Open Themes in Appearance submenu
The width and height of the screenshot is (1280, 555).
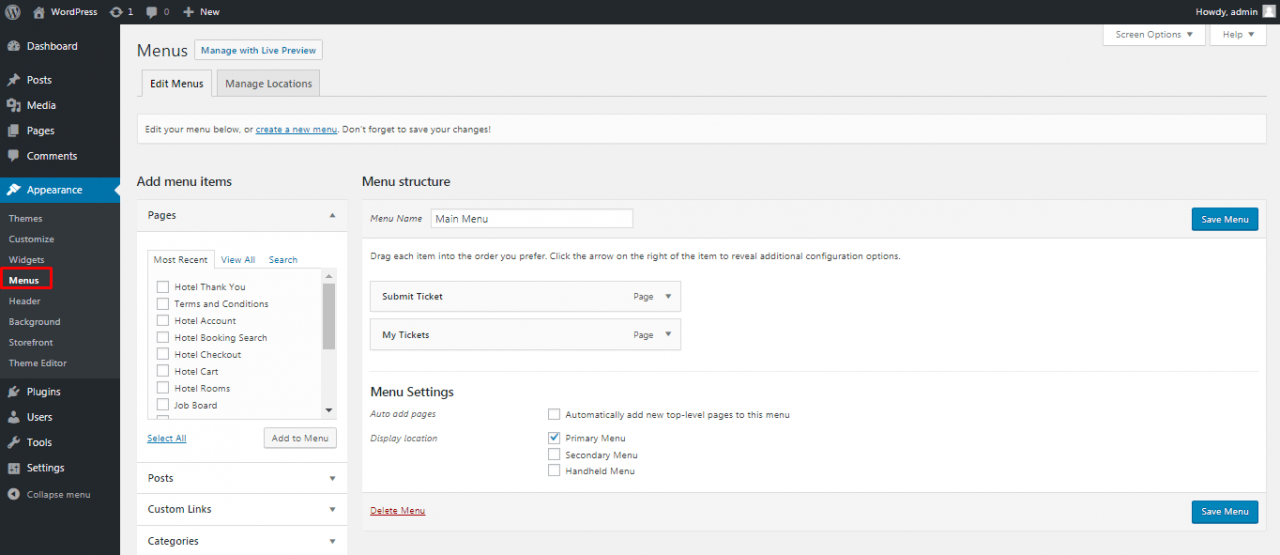[x=26, y=218]
